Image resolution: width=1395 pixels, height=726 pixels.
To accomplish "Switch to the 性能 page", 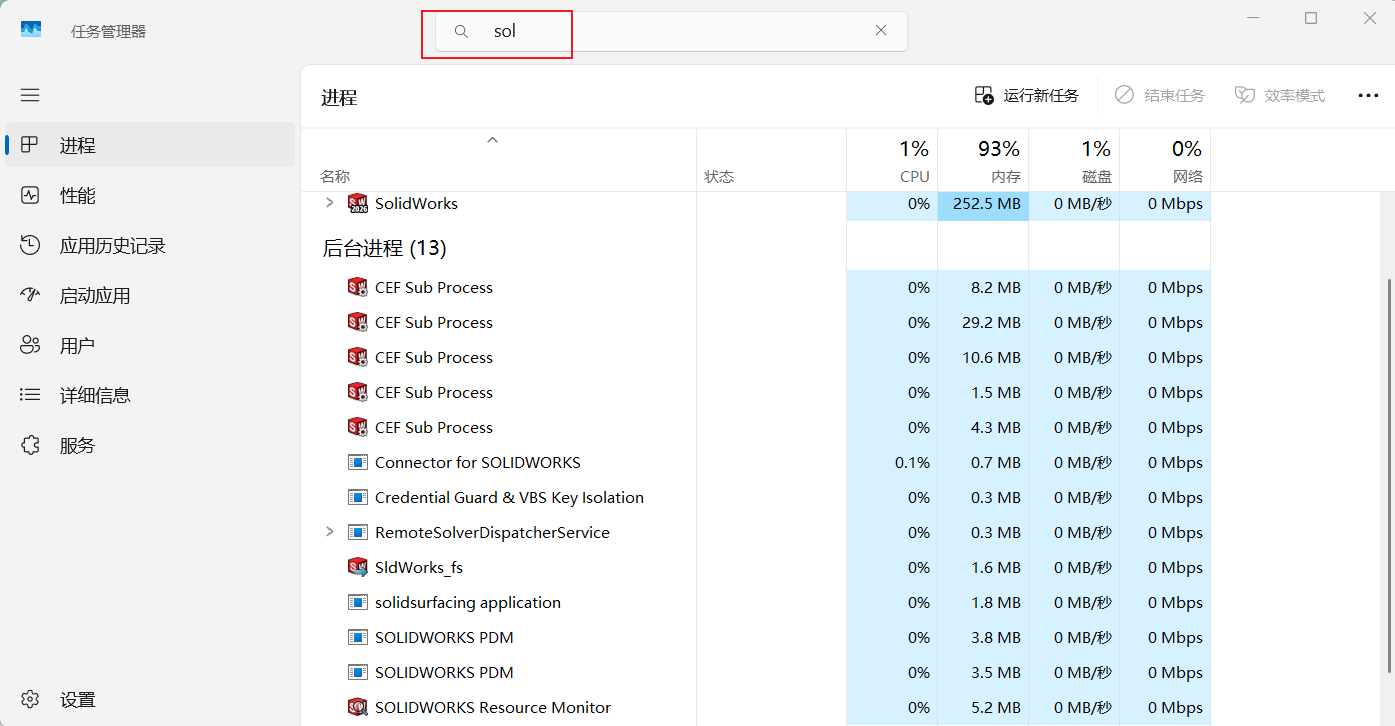I will (x=150, y=195).
